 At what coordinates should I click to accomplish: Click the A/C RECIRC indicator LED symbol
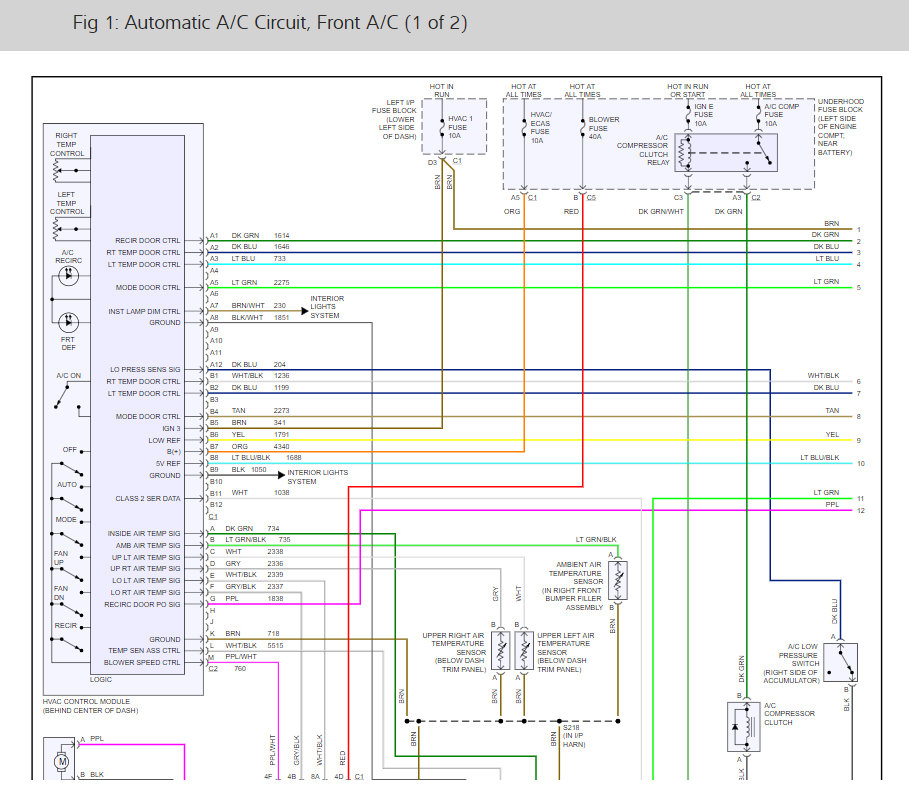68,275
